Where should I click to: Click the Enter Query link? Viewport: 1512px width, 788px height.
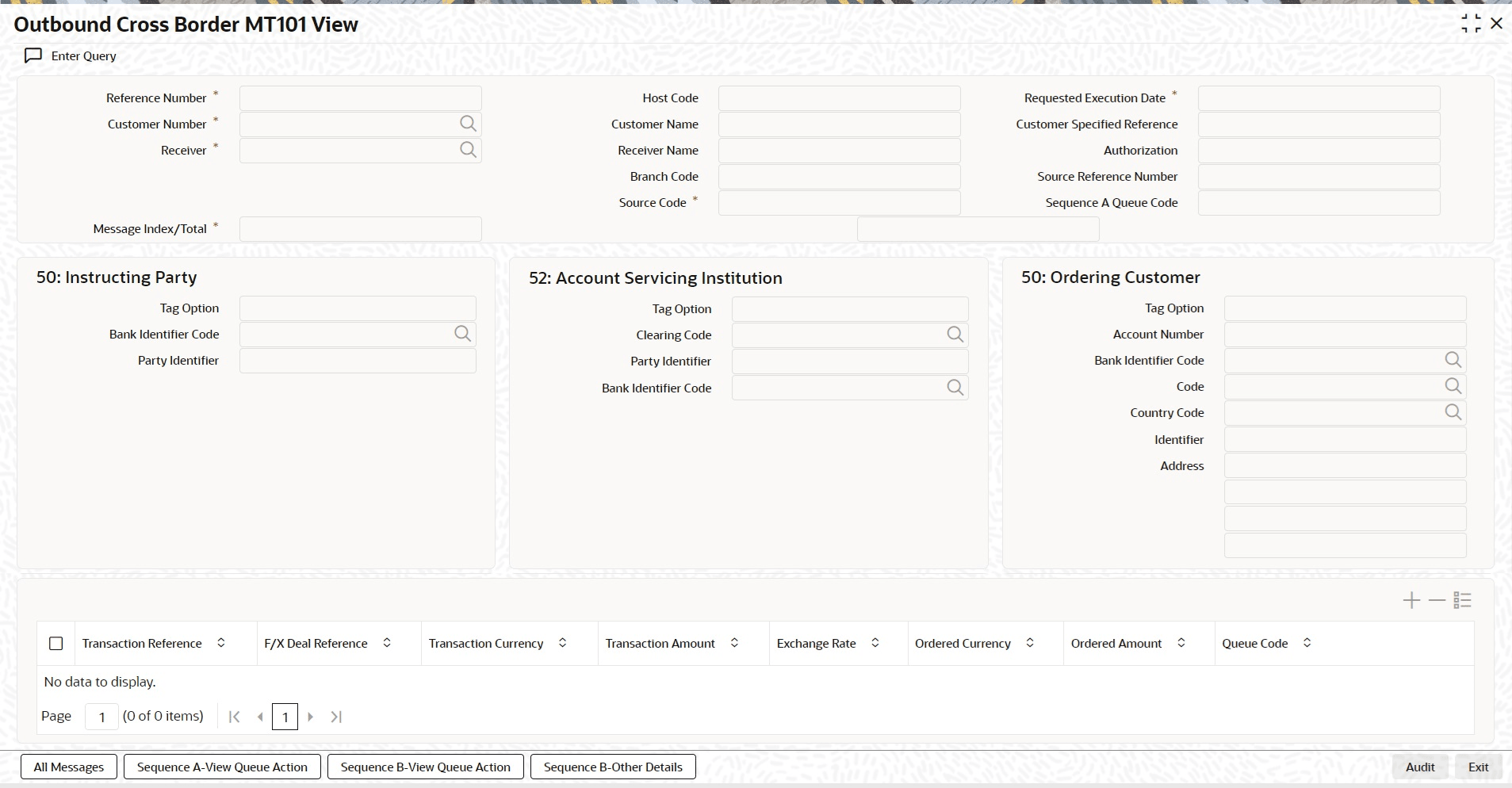pyautogui.click(x=84, y=55)
